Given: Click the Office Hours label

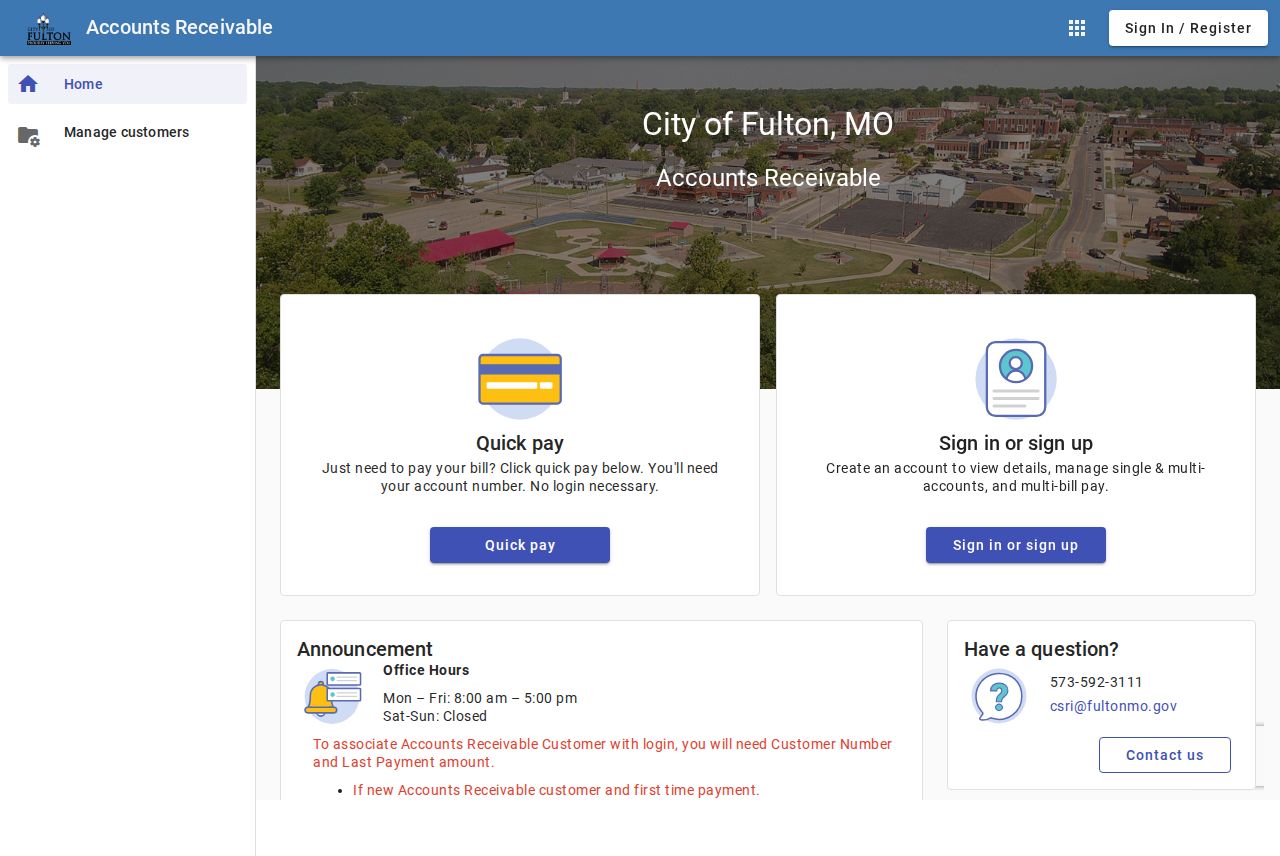Looking at the screenshot, I should click(x=426, y=670).
